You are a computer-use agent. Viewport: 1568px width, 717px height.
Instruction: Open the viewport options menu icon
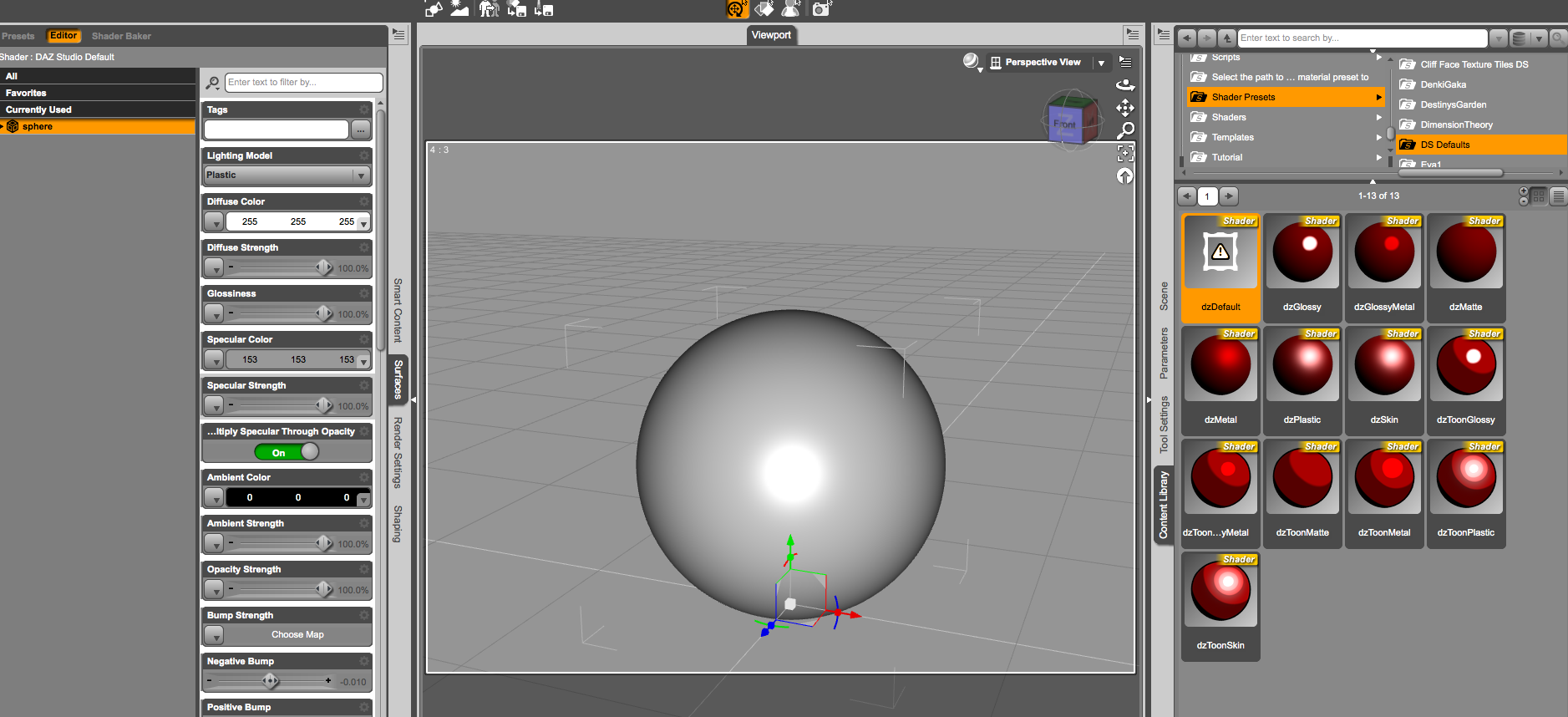click(1125, 62)
